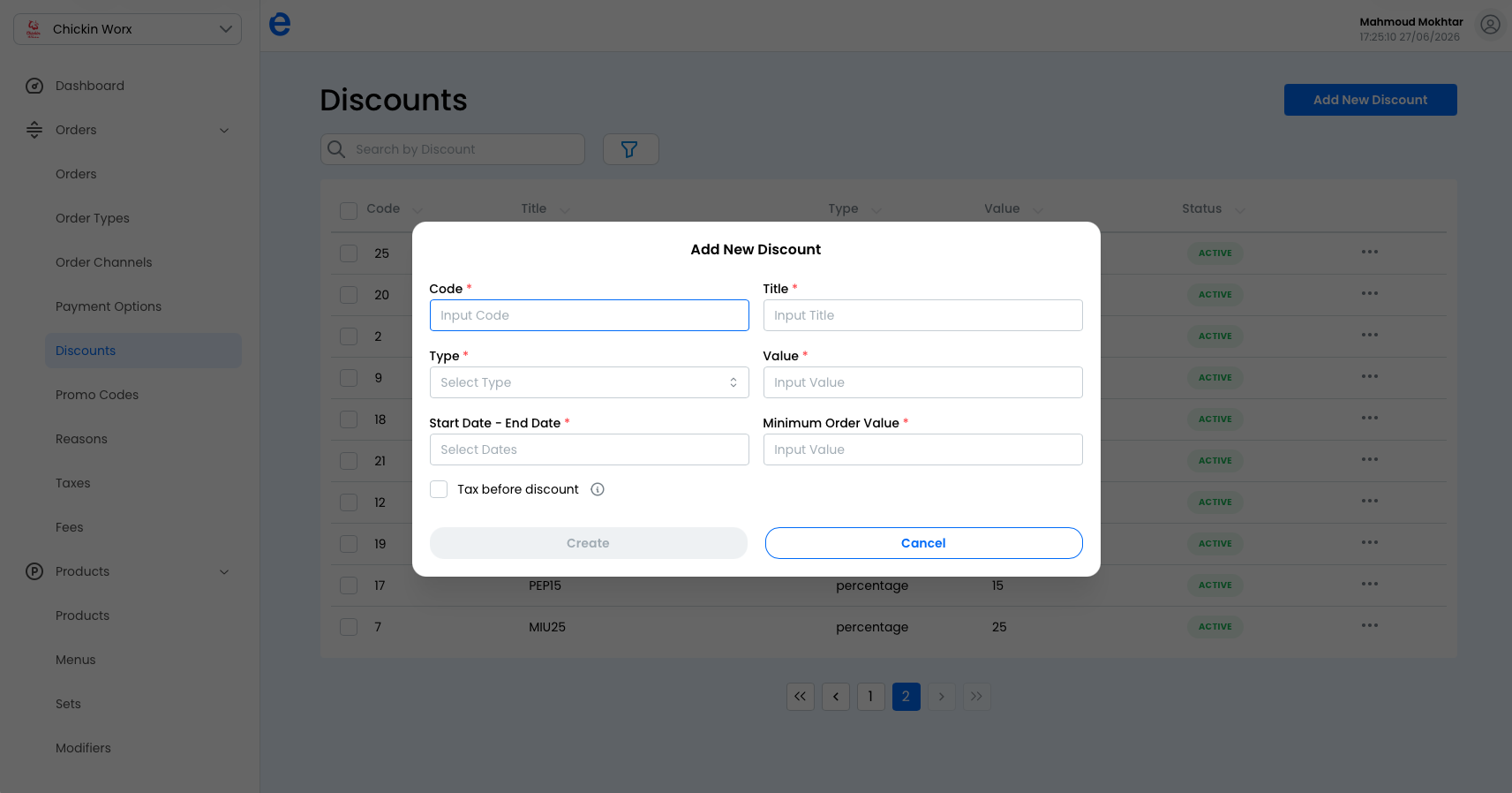Cancel the Add New Discount dialog
The image size is (1512, 793).
[924, 543]
